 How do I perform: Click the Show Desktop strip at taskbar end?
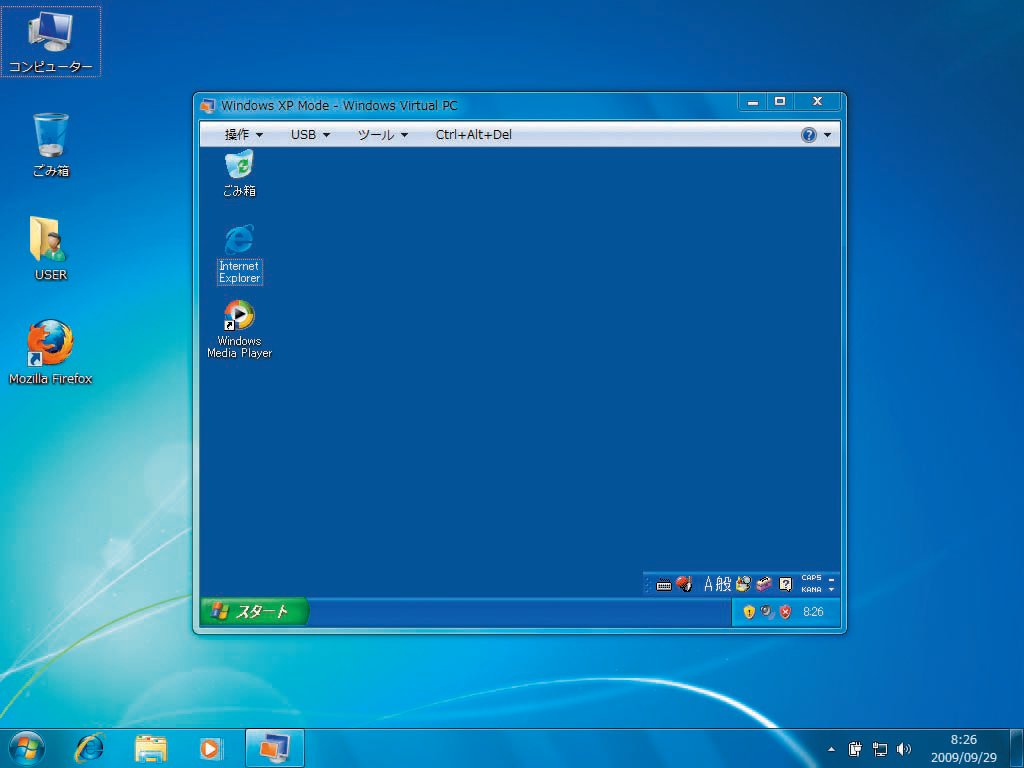pyautogui.click(x=1017, y=748)
